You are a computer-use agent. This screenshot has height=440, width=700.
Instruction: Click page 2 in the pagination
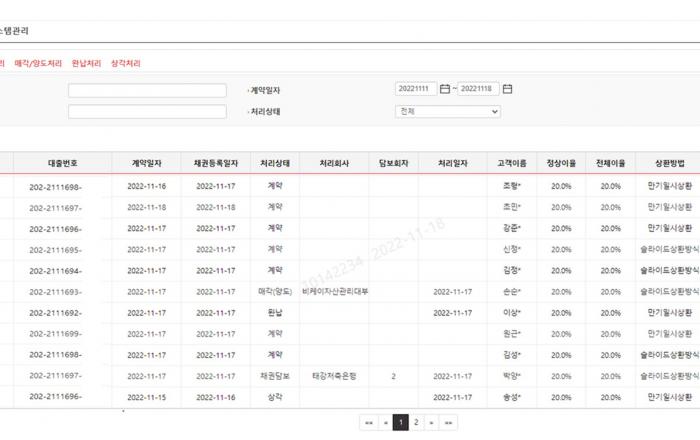point(416,423)
